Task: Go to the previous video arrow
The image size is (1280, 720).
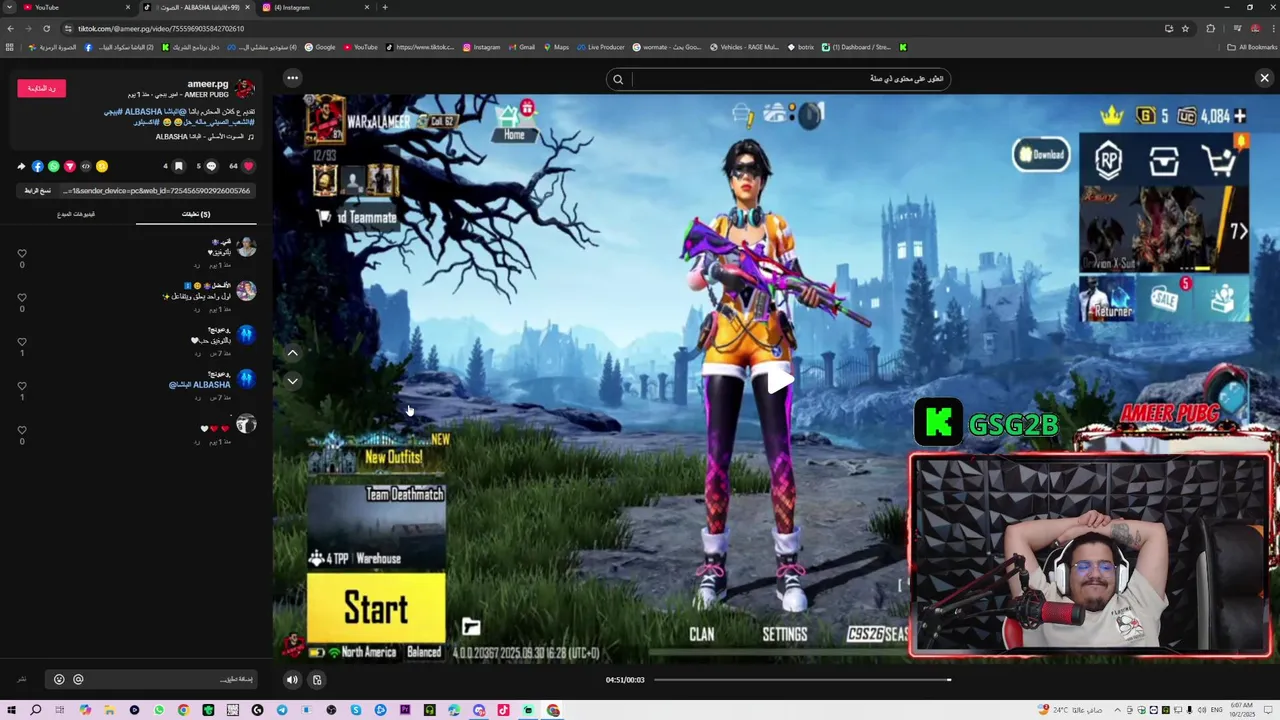Action: click(292, 353)
